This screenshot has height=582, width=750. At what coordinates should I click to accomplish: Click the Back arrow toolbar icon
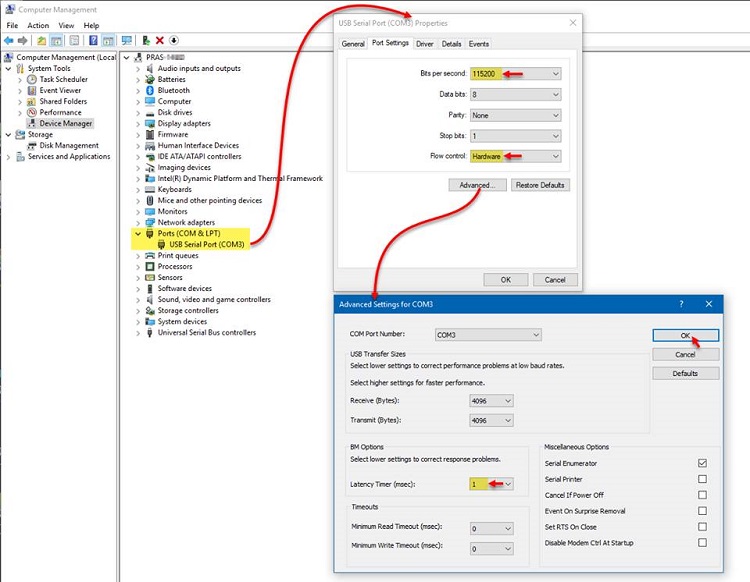pyautogui.click(x=9, y=41)
